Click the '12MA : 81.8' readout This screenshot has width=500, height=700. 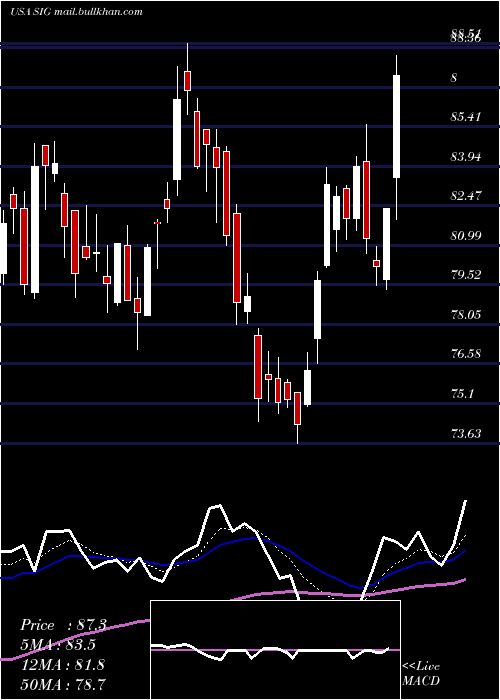(62, 664)
